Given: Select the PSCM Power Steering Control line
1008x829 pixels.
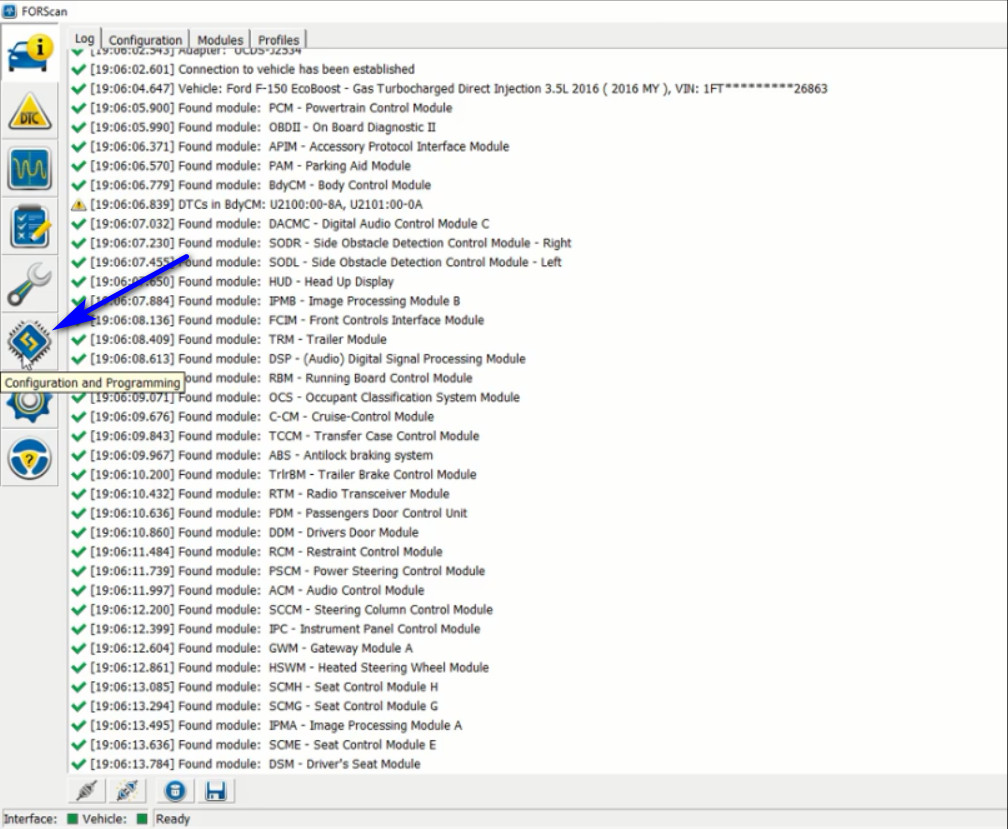Looking at the screenshot, I should tap(278, 571).
